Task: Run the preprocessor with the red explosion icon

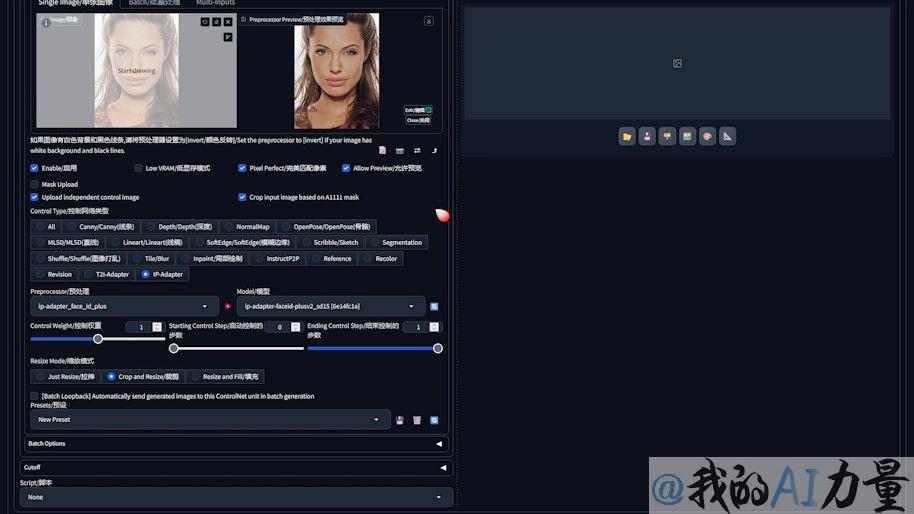Action: click(228, 306)
